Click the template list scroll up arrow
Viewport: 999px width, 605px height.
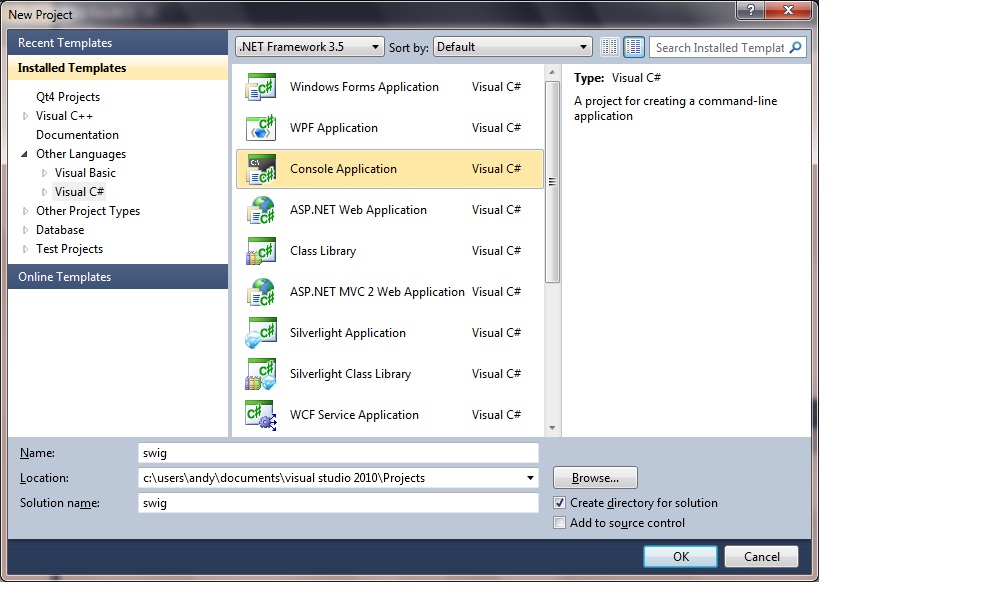(552, 73)
